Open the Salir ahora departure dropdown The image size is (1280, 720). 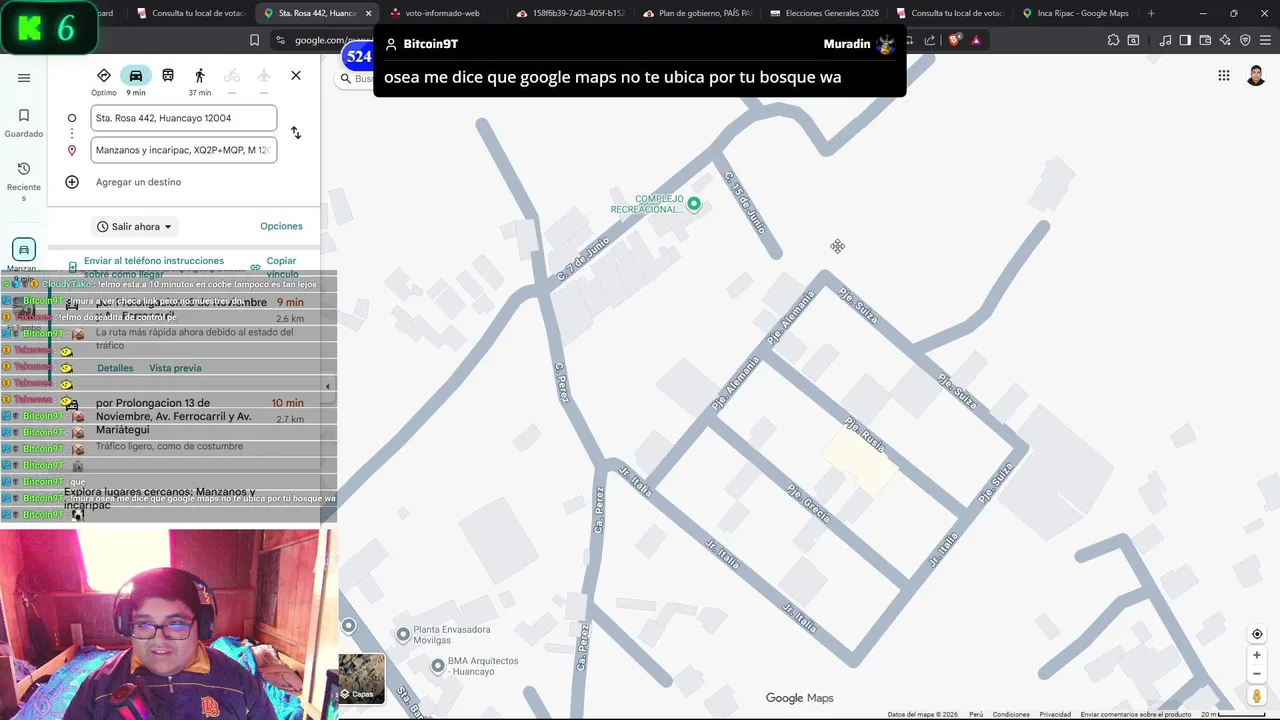coord(135,227)
